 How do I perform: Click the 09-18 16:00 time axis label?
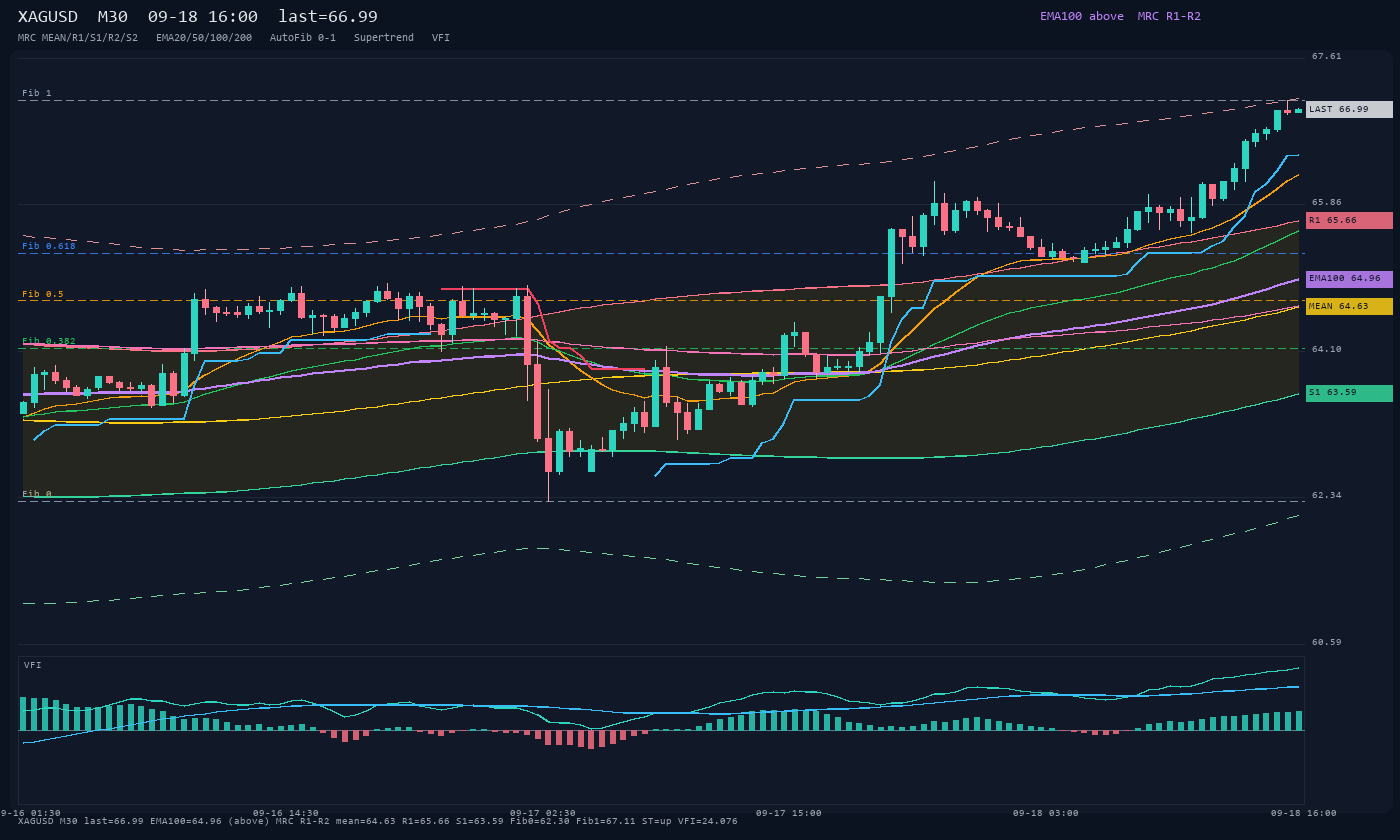[1304, 813]
